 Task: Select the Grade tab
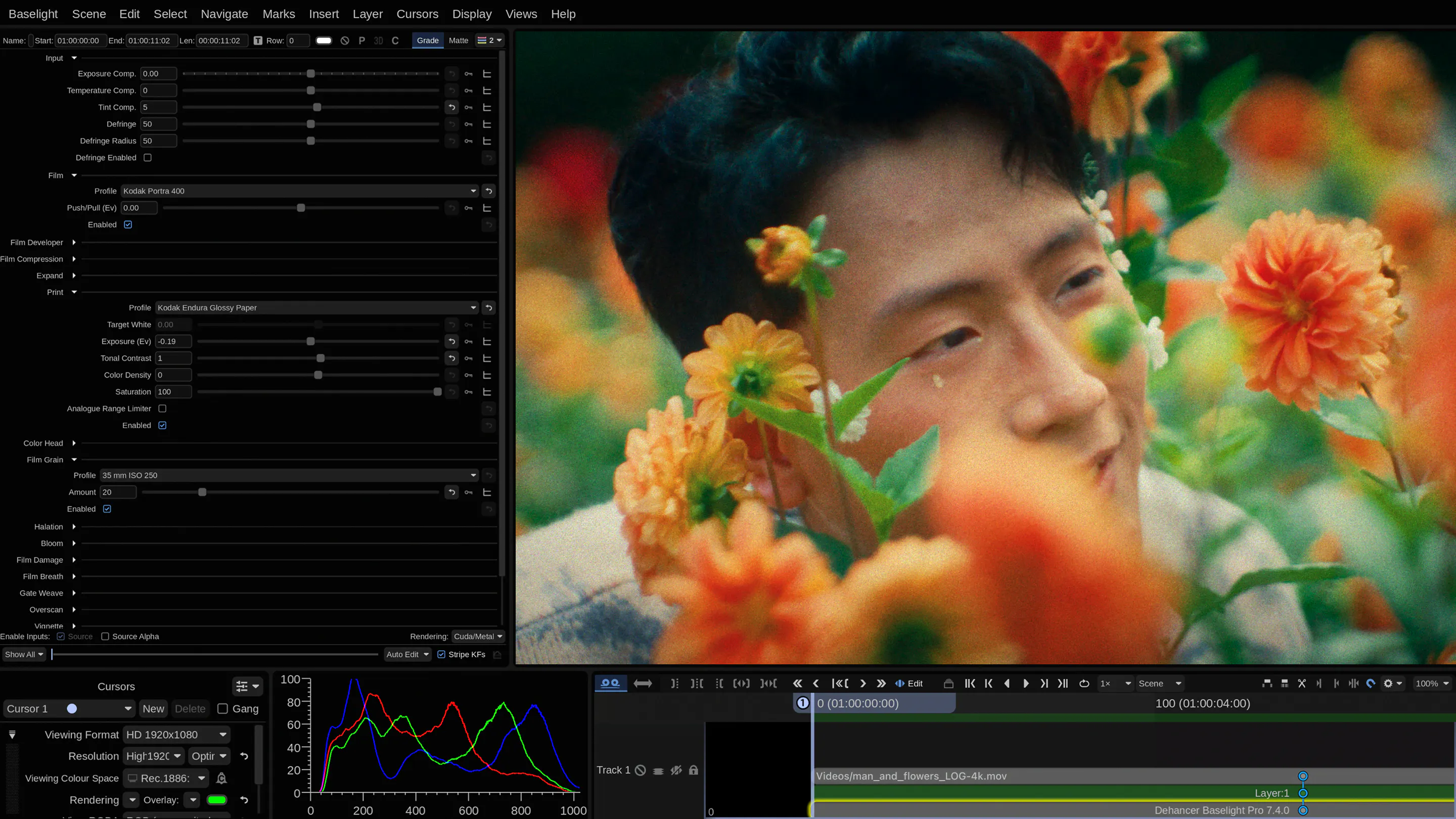[428, 40]
